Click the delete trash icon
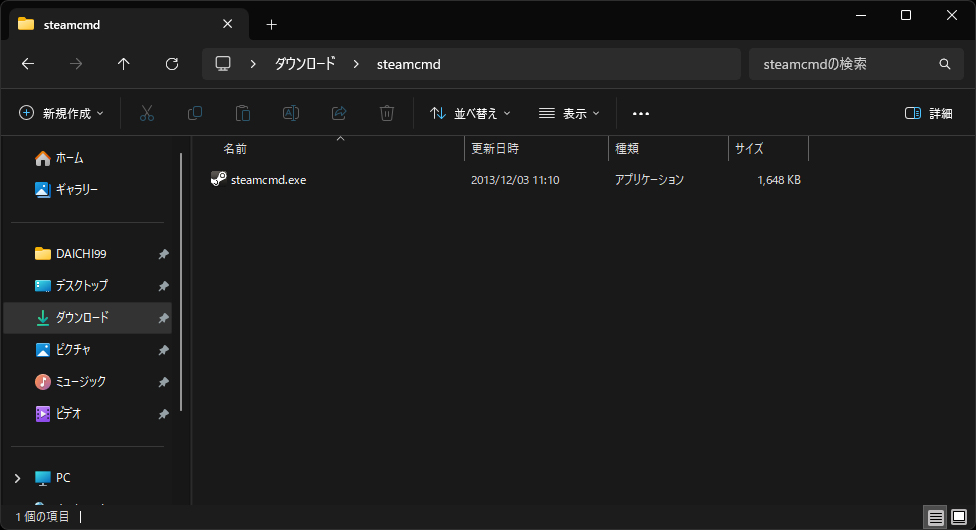Viewport: 976px width, 530px height. point(387,113)
